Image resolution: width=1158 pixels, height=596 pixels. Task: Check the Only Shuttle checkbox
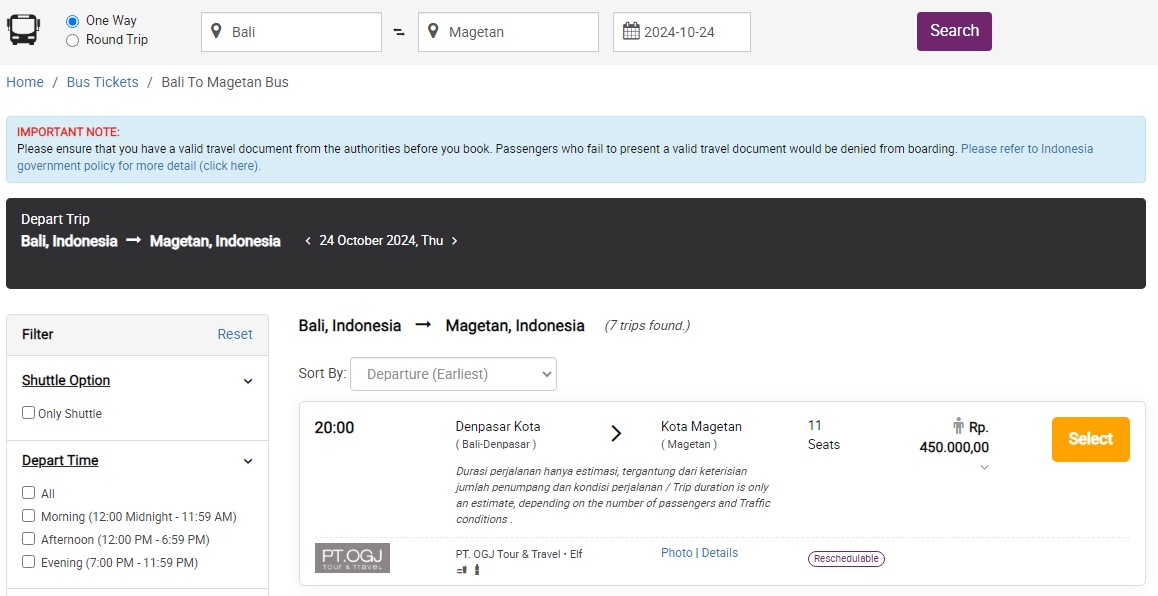[x=29, y=413]
